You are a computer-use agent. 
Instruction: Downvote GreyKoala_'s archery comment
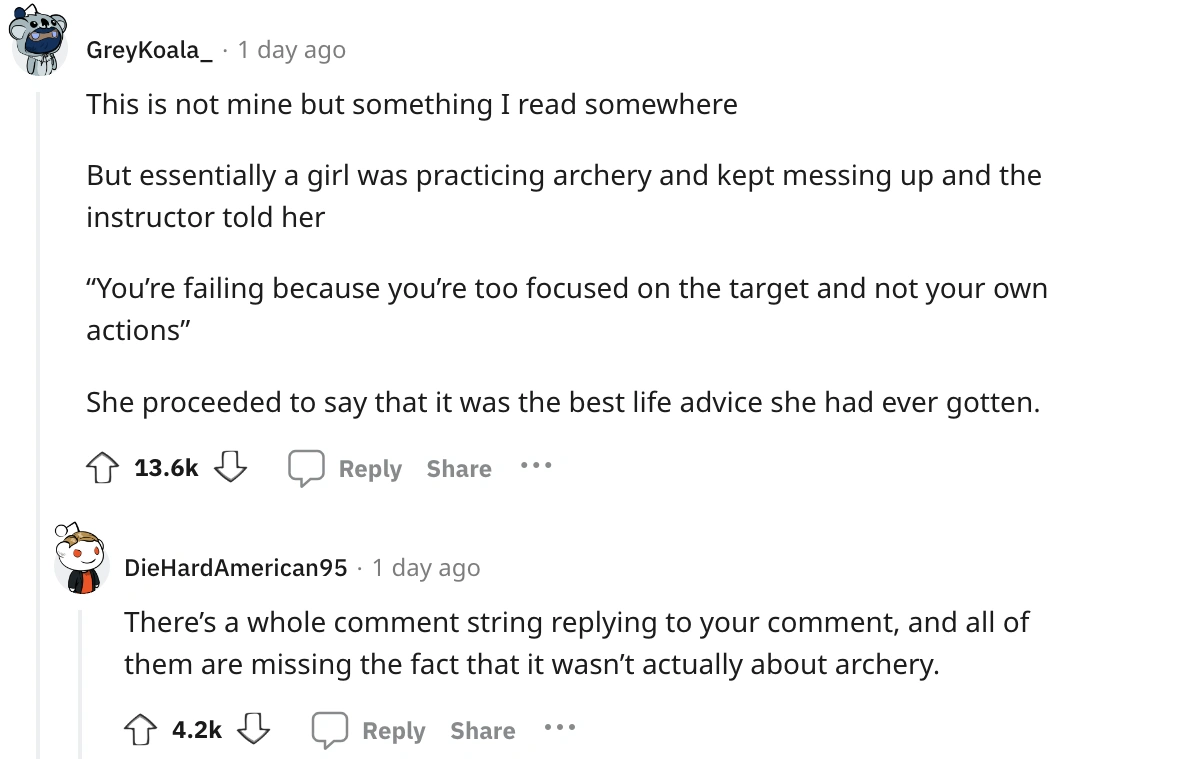click(231, 467)
